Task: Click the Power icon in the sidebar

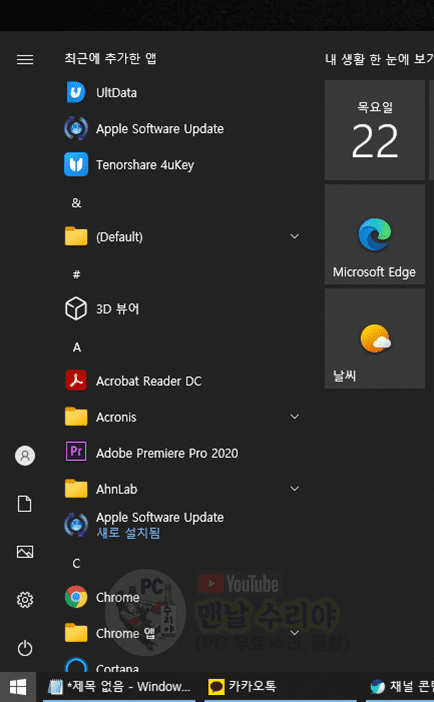Action: (25, 648)
